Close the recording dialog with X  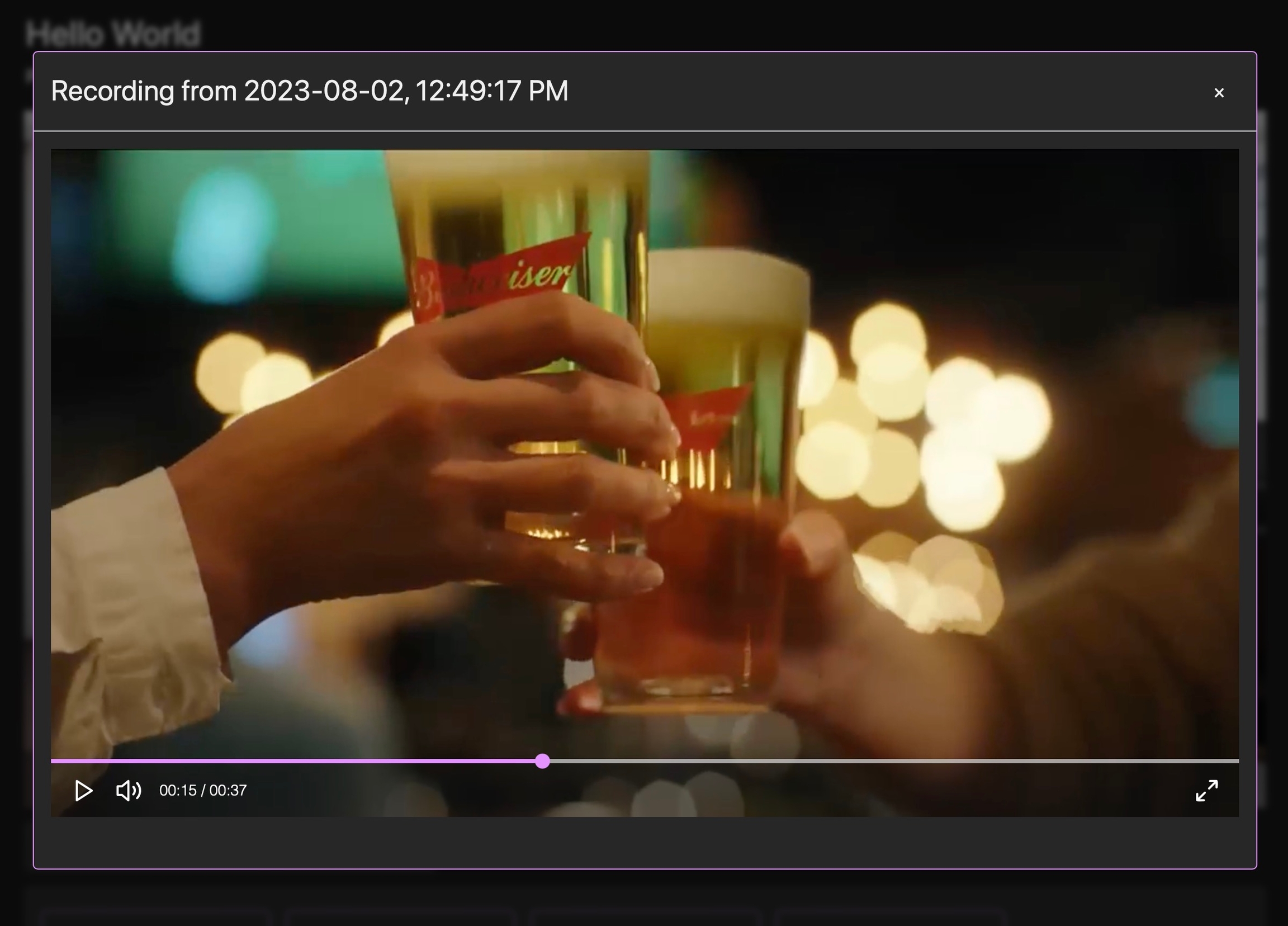[1219, 93]
